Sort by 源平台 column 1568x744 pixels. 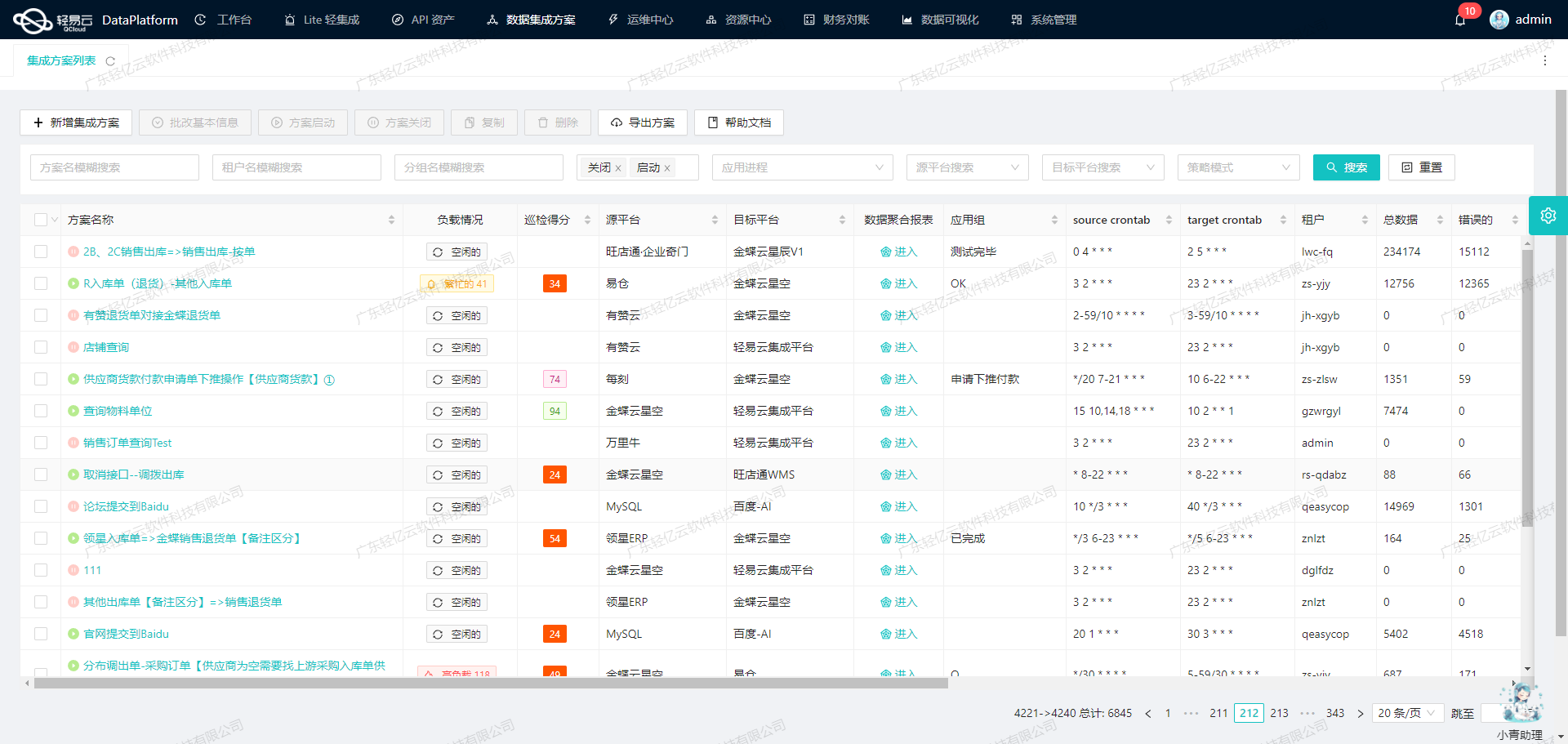(715, 220)
